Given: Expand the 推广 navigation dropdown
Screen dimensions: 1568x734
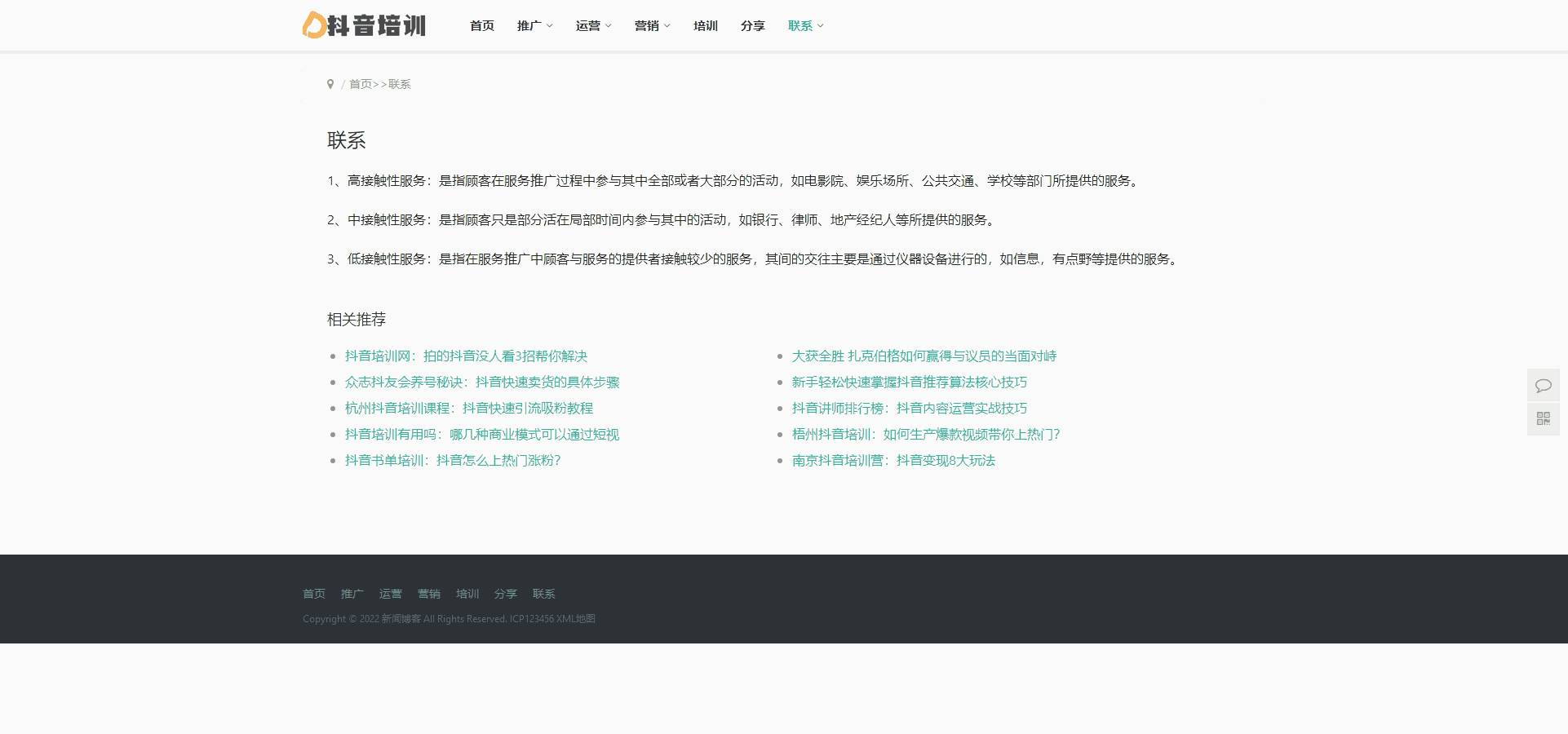Looking at the screenshot, I should tap(534, 25).
